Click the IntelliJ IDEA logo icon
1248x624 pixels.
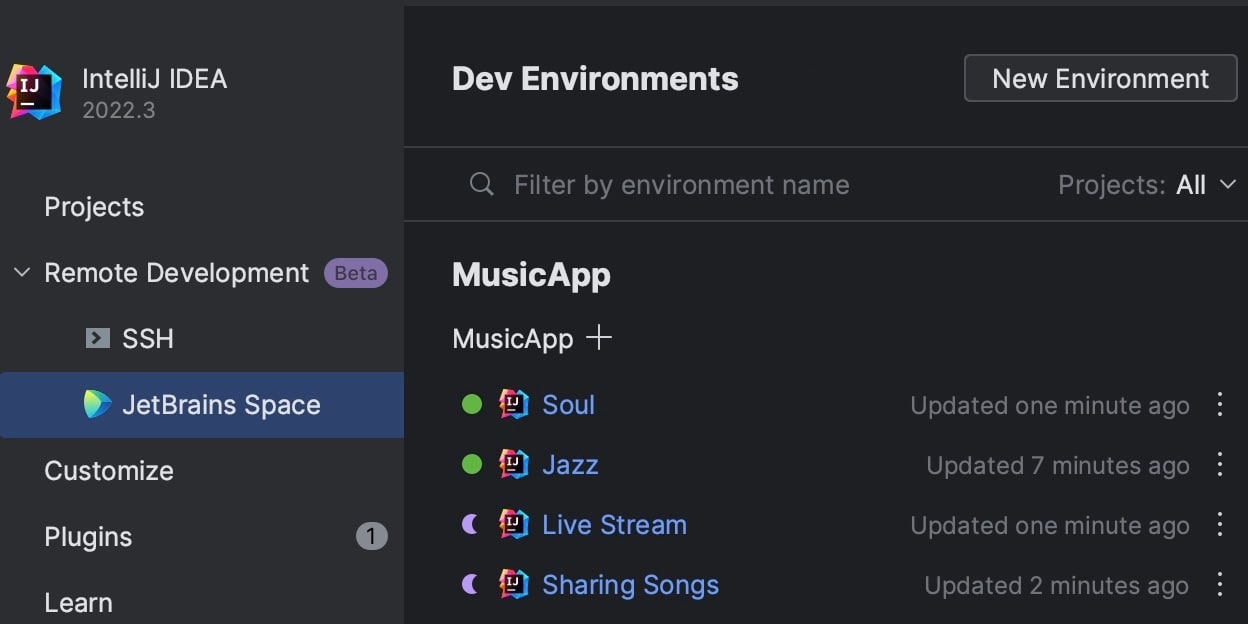pos(34,92)
